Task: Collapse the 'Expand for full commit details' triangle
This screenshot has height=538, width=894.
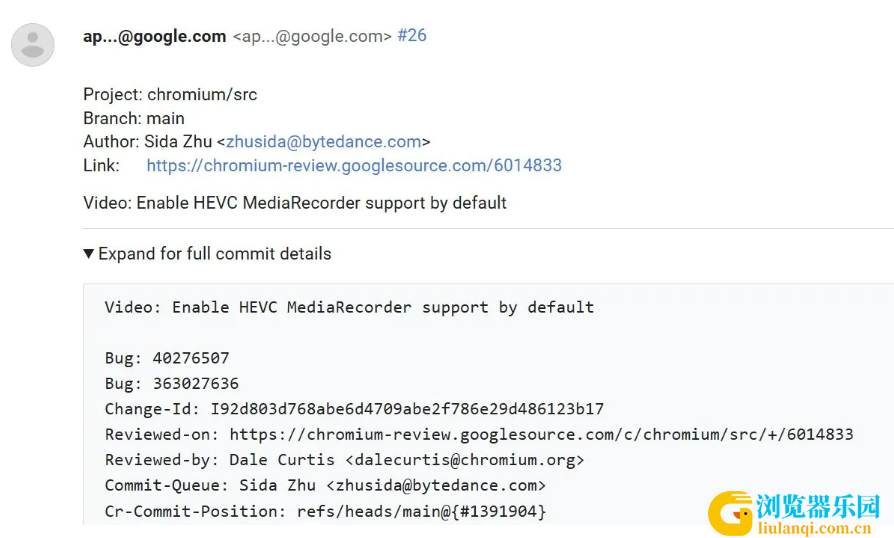Action: click(88, 254)
